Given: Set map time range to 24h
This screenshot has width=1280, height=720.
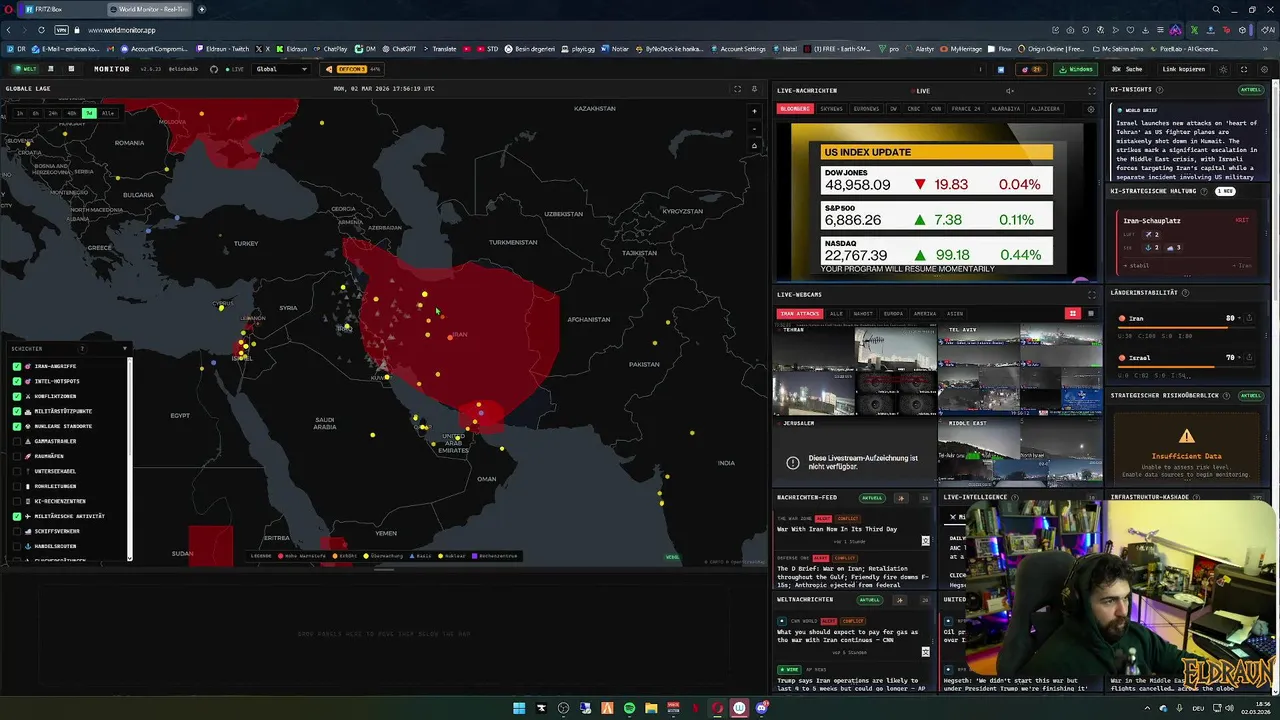Looking at the screenshot, I should point(53,113).
